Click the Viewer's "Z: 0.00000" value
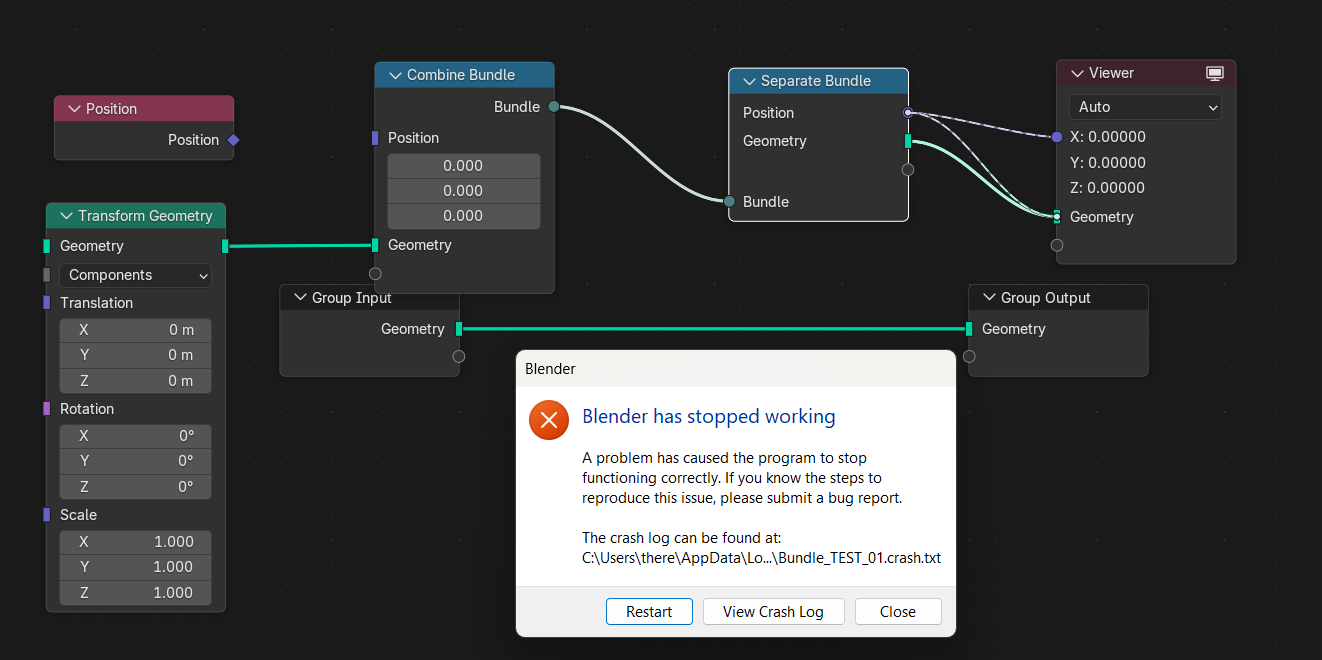Image resolution: width=1322 pixels, height=660 pixels. [x=1108, y=188]
